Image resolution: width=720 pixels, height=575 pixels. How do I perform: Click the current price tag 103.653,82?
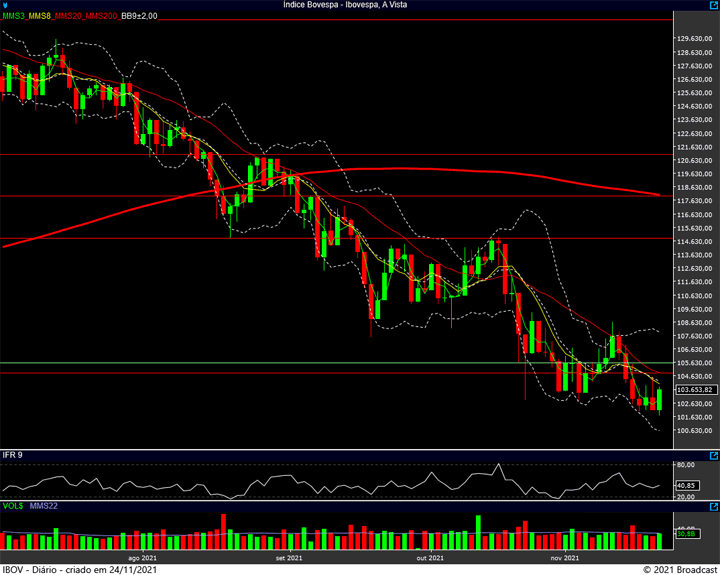[x=693, y=390]
